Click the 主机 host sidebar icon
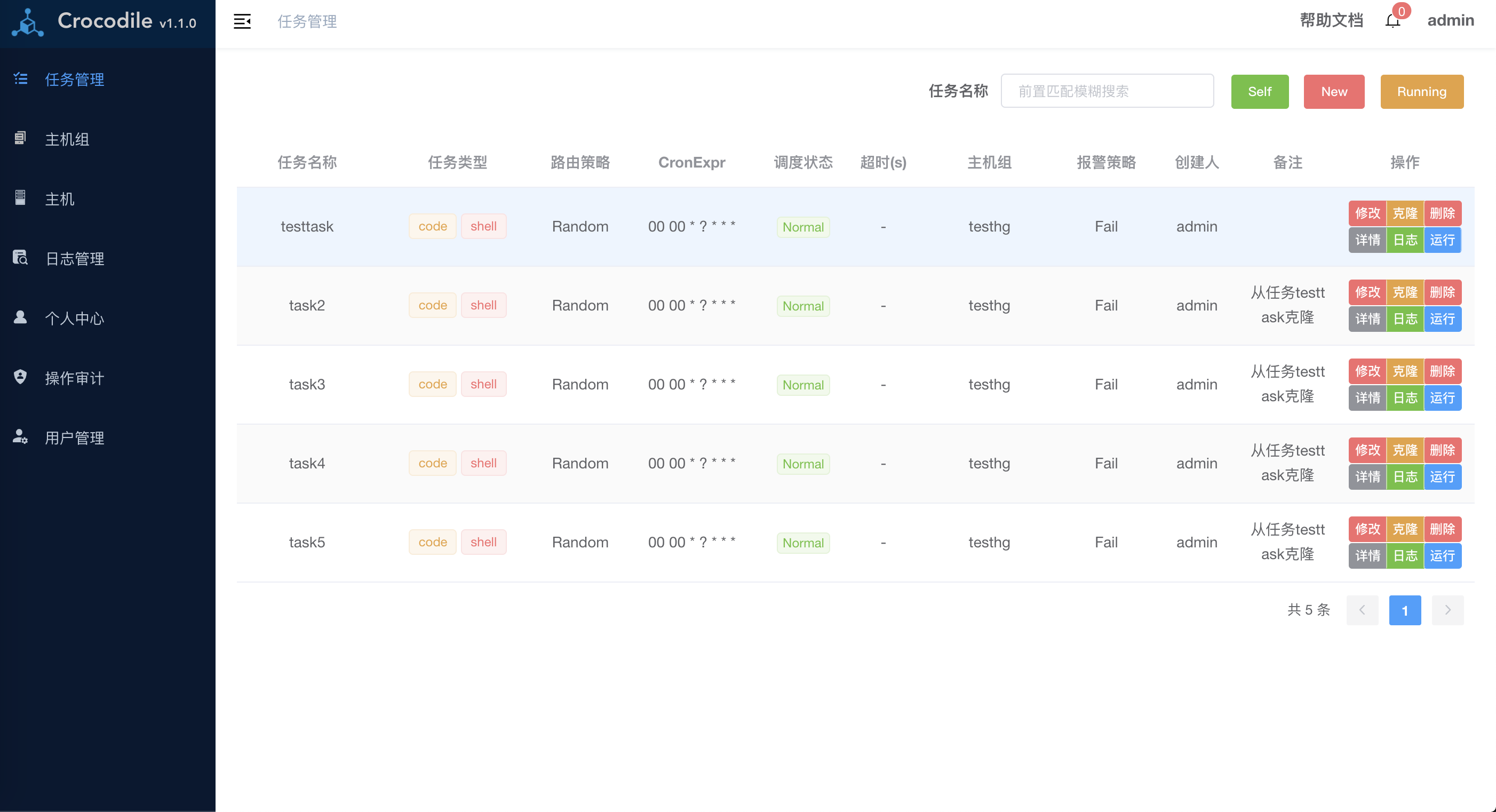The image size is (1496, 812). tap(20, 198)
